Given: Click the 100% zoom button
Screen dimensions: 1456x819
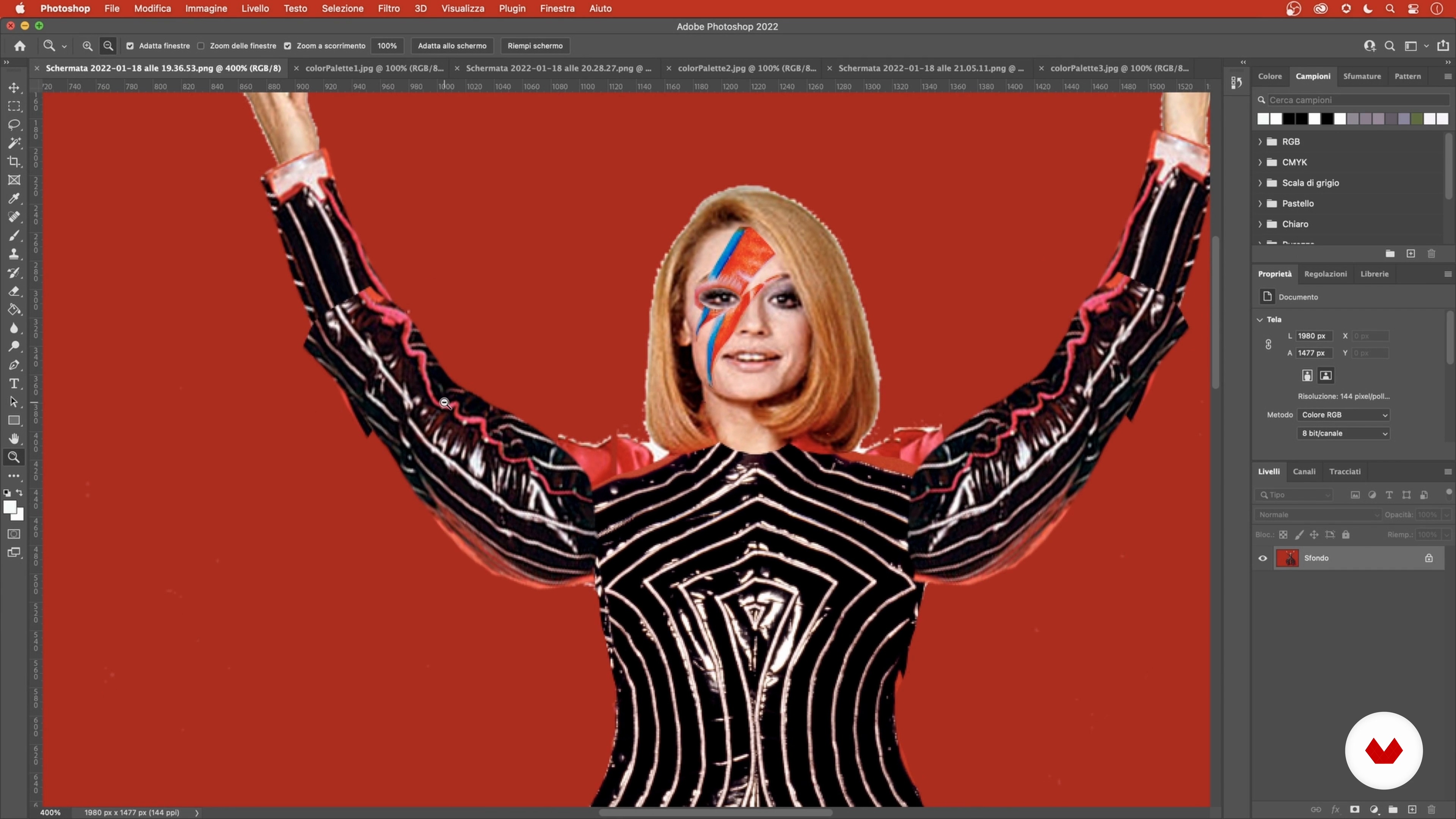Looking at the screenshot, I should pos(387,46).
